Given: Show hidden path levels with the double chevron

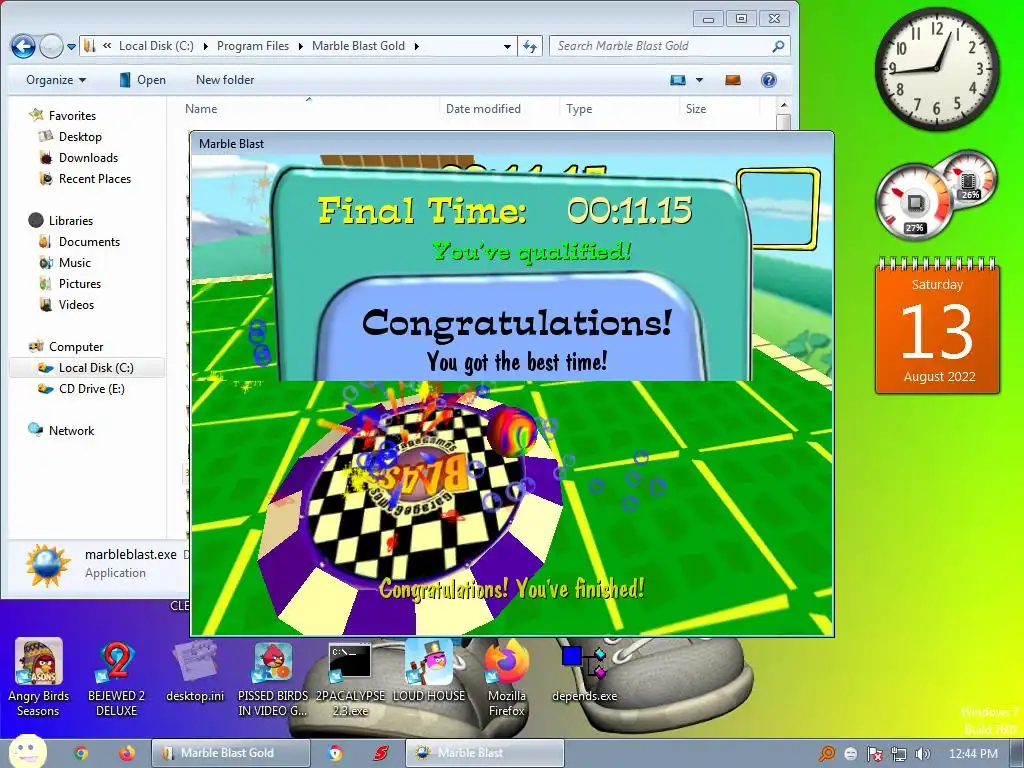Looking at the screenshot, I should [x=106, y=46].
